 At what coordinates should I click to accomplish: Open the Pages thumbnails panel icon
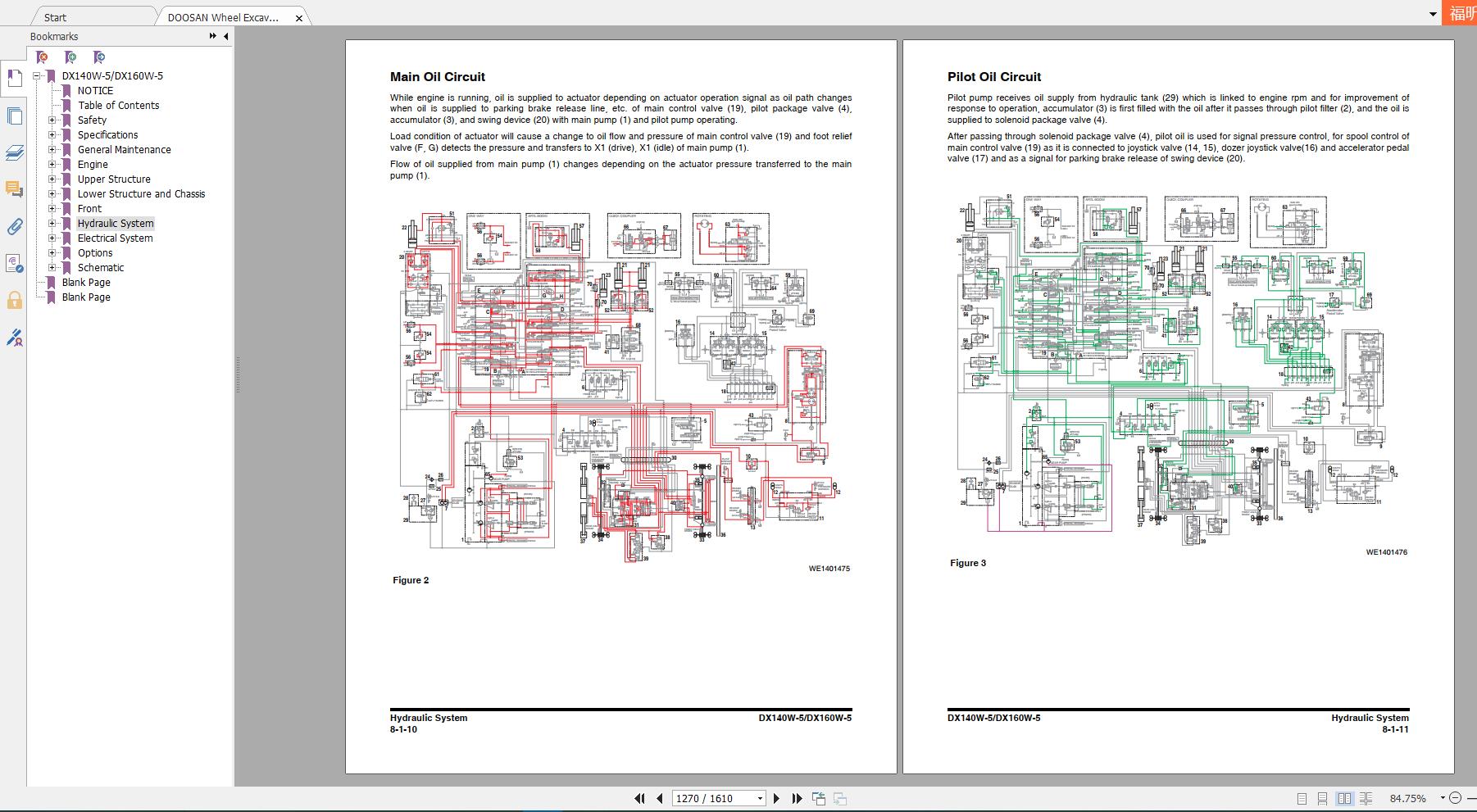(14, 116)
